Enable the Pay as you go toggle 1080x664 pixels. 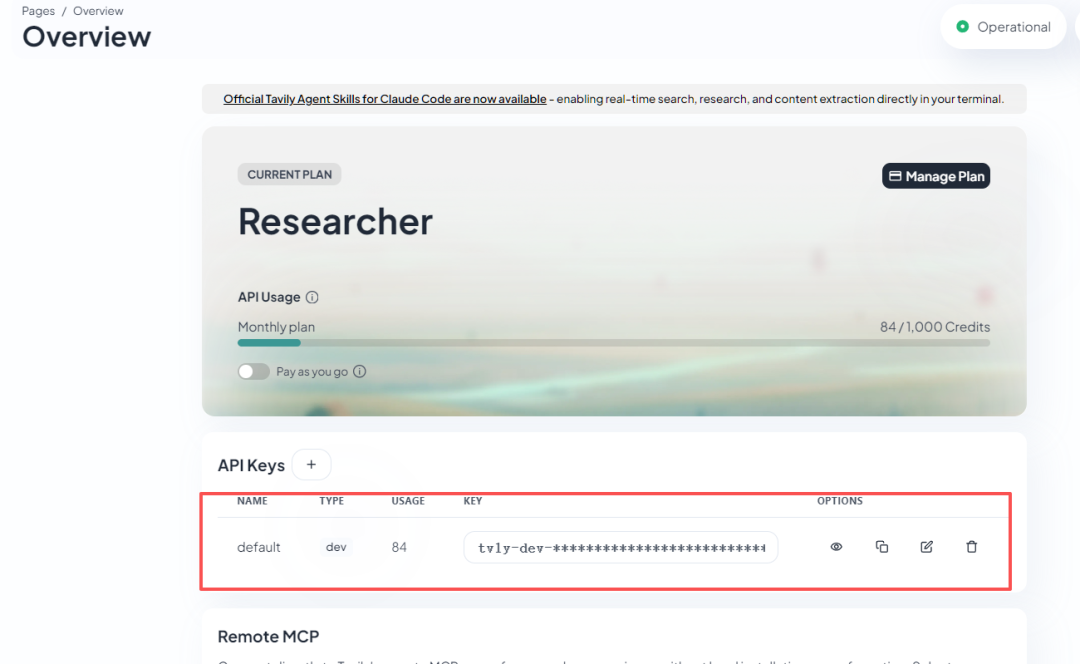coord(253,372)
